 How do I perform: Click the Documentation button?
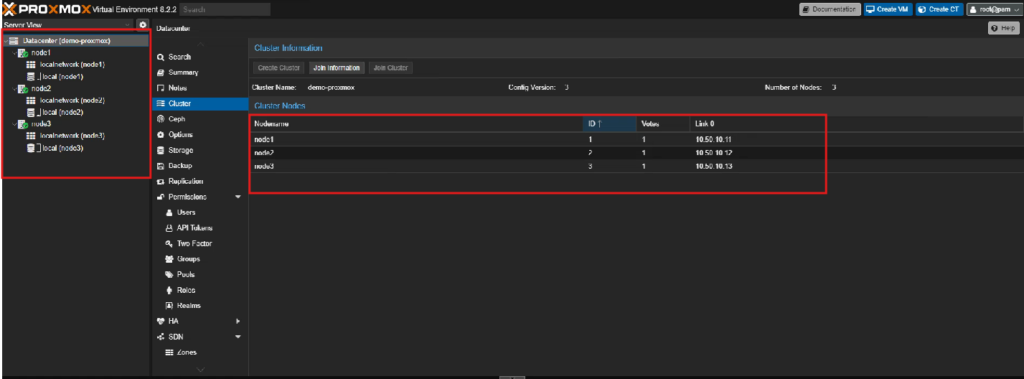pyautogui.click(x=830, y=10)
